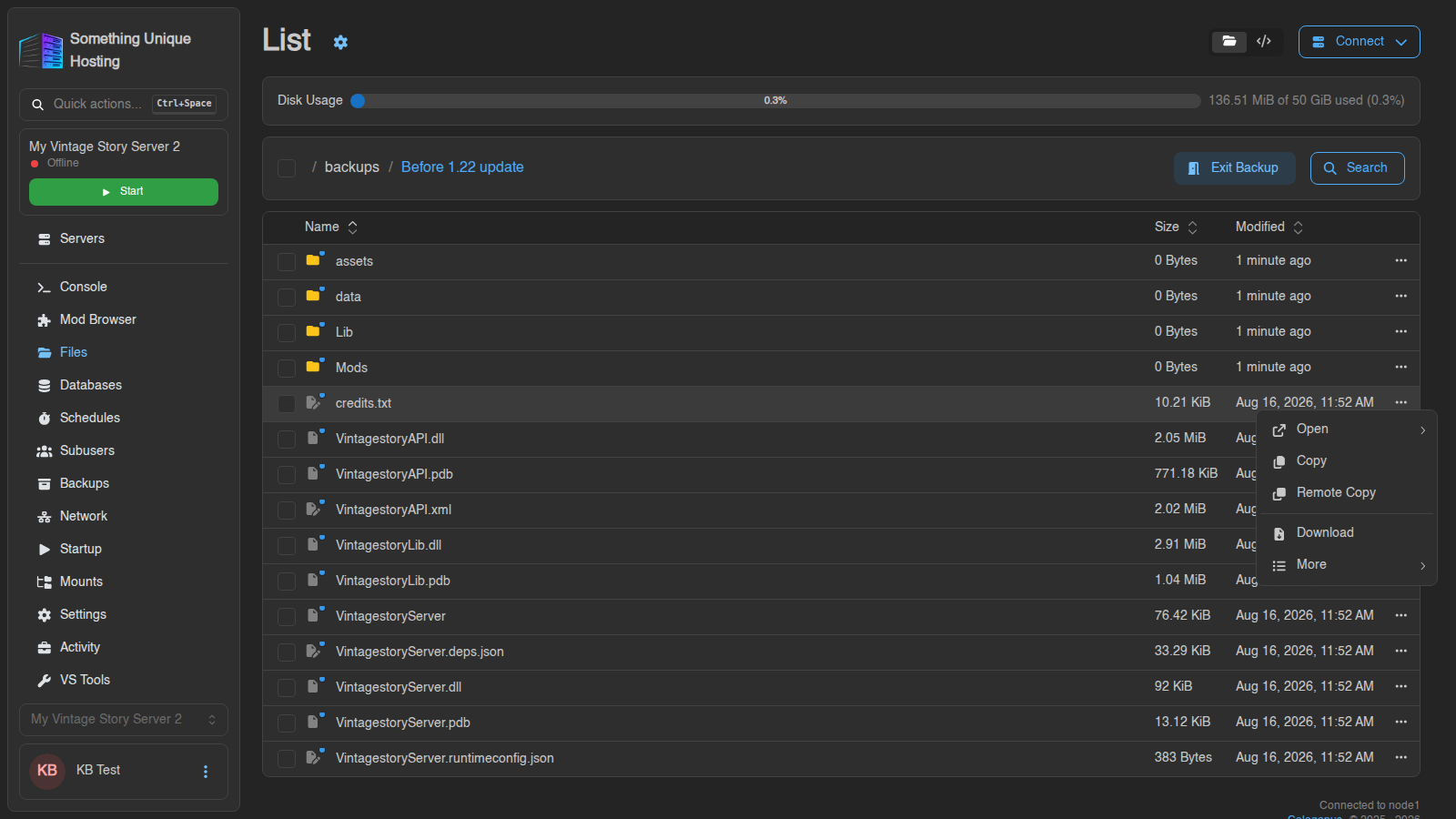Click the Disk Usage progress bar
Screen dimensions: 1456x819
coord(775,101)
